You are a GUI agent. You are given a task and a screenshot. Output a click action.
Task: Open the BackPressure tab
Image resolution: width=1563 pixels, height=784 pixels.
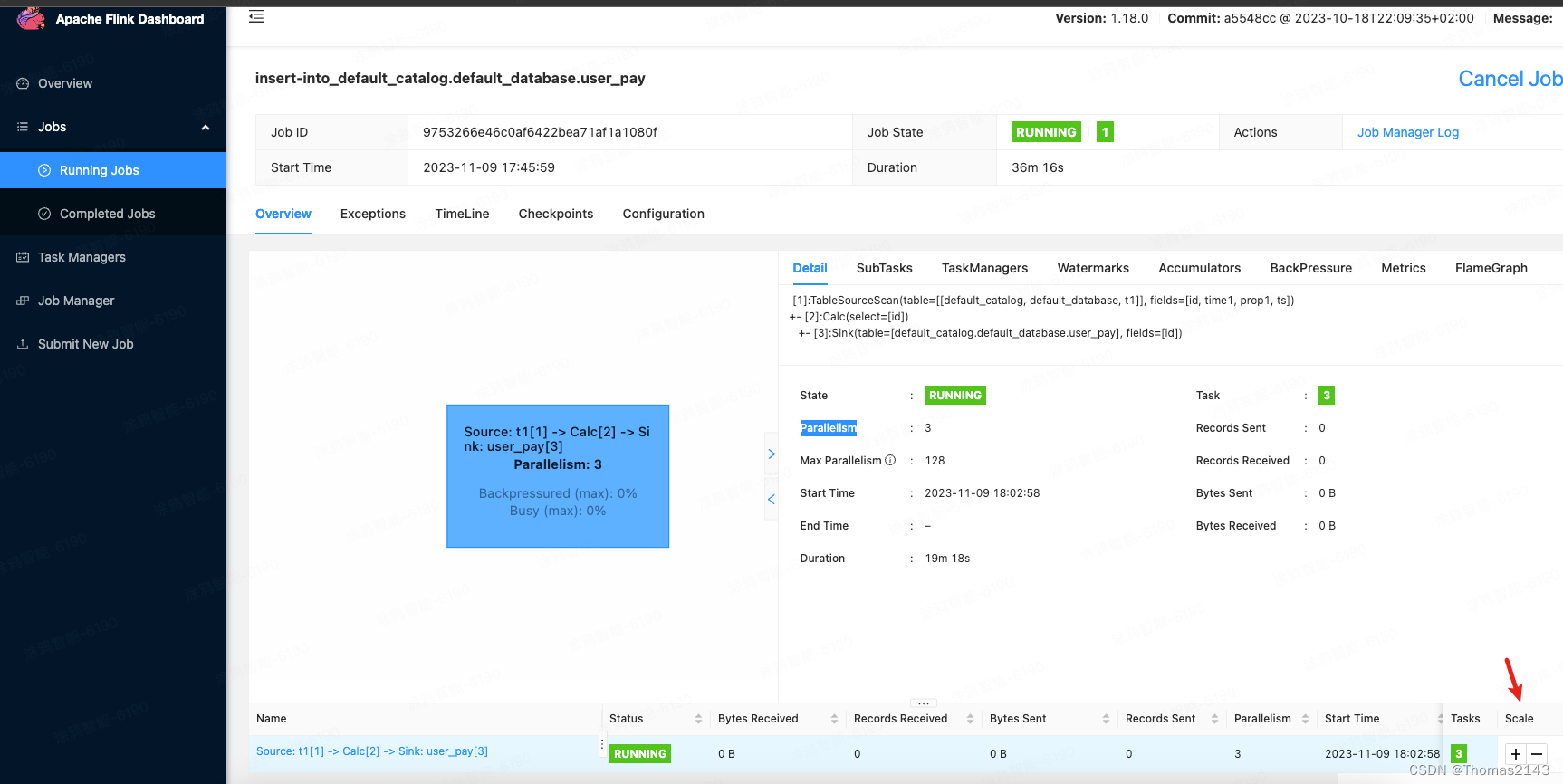tap(1310, 268)
